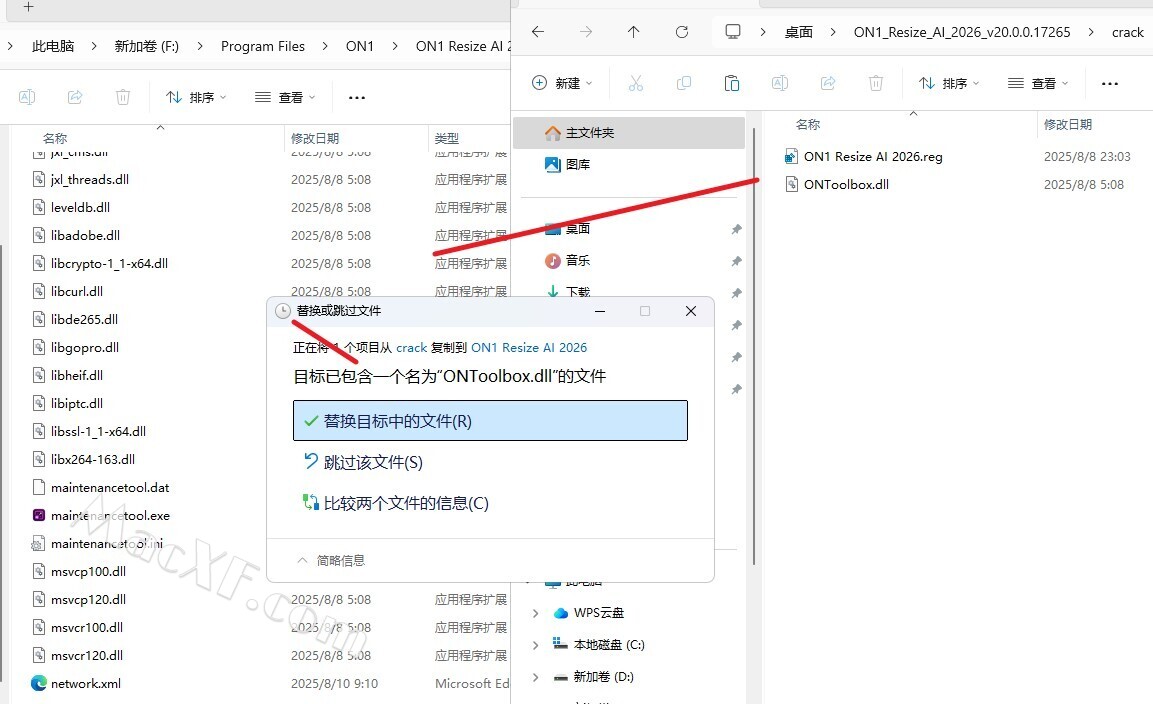Click the navigation pane vertical scrollbar
This screenshot has width=1153, height=704.
coord(754,346)
